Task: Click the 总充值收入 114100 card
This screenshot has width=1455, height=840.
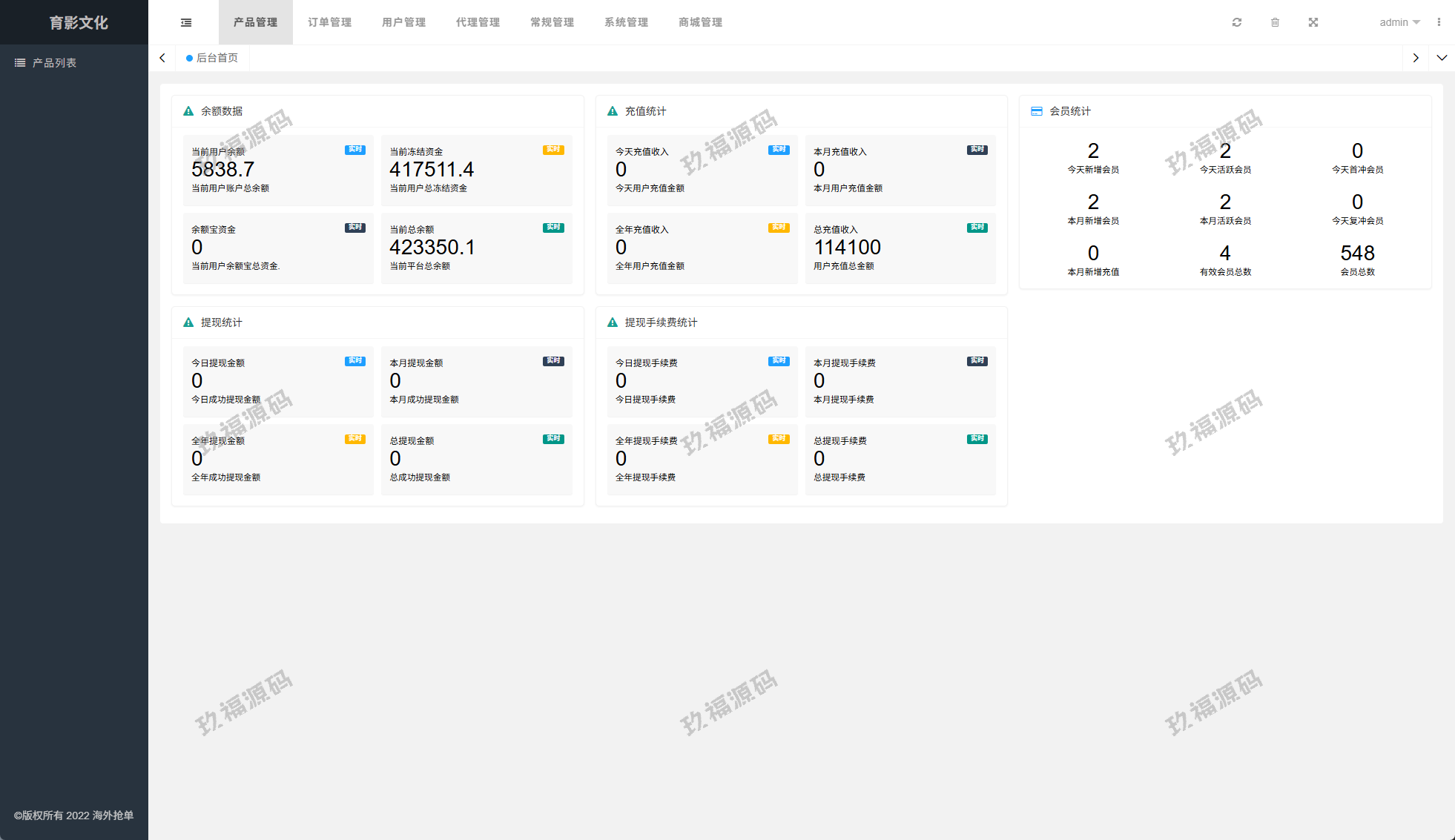Action: tap(900, 248)
